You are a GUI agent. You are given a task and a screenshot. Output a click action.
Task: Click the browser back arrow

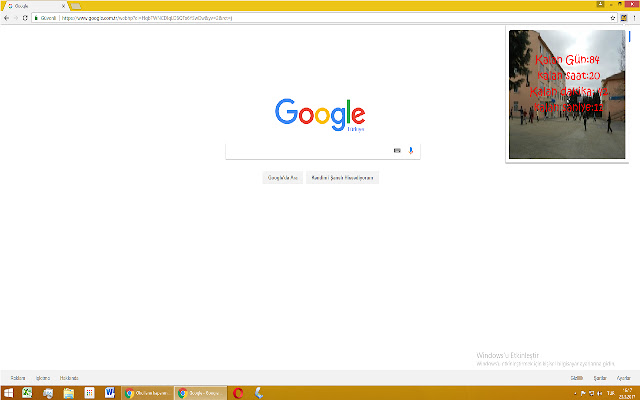pyautogui.click(x=6, y=18)
